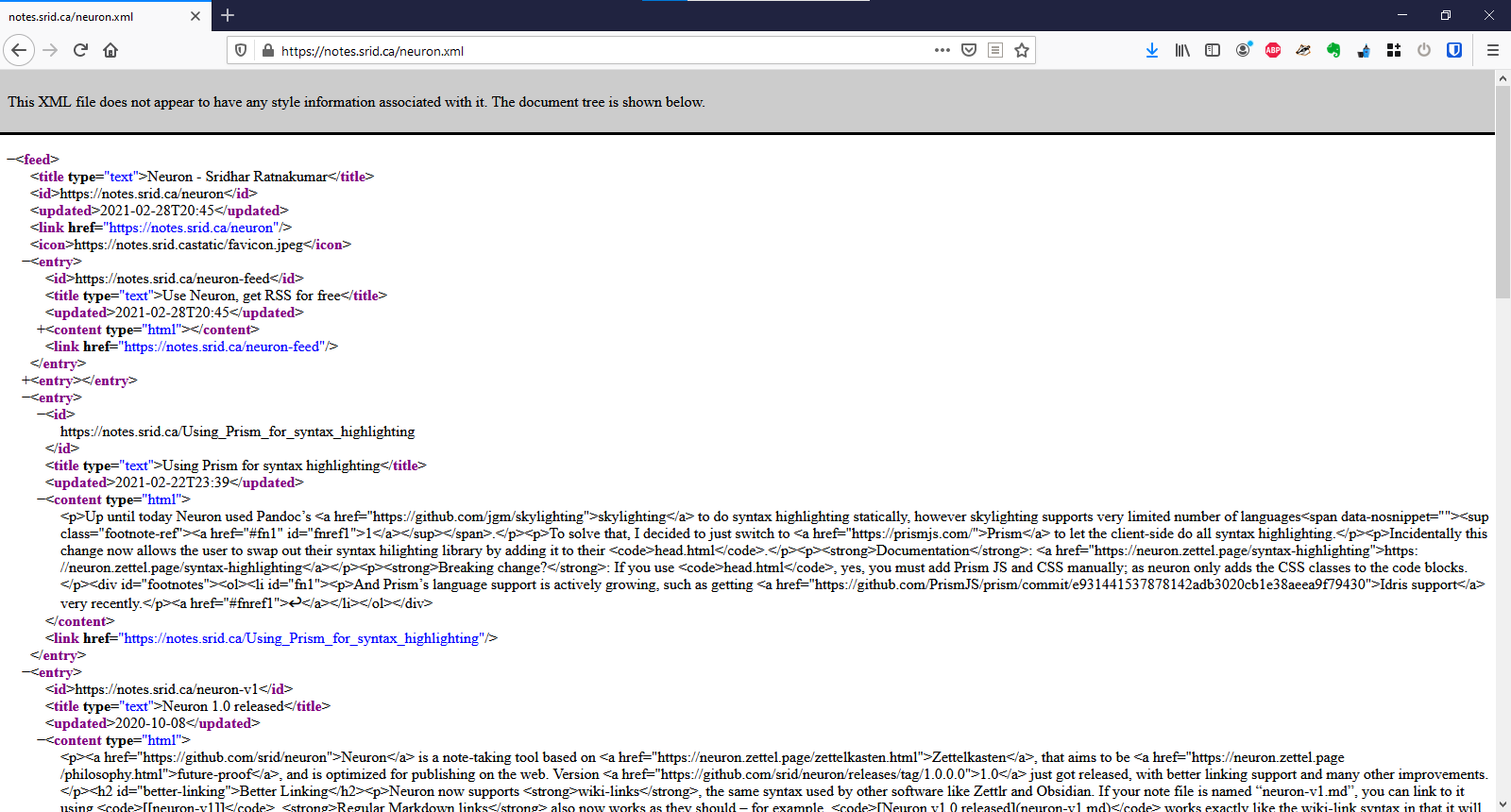Screen dimensions: 1511x812
Task: Focus the URL address bar field
Action: (x=603, y=51)
